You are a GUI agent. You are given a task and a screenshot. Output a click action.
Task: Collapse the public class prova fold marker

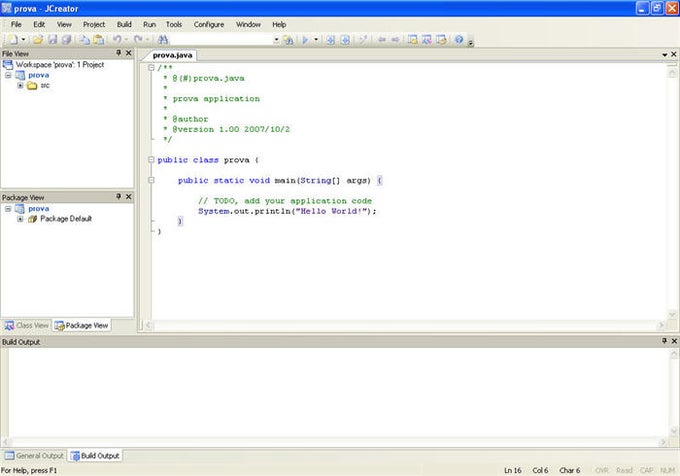pos(151,160)
